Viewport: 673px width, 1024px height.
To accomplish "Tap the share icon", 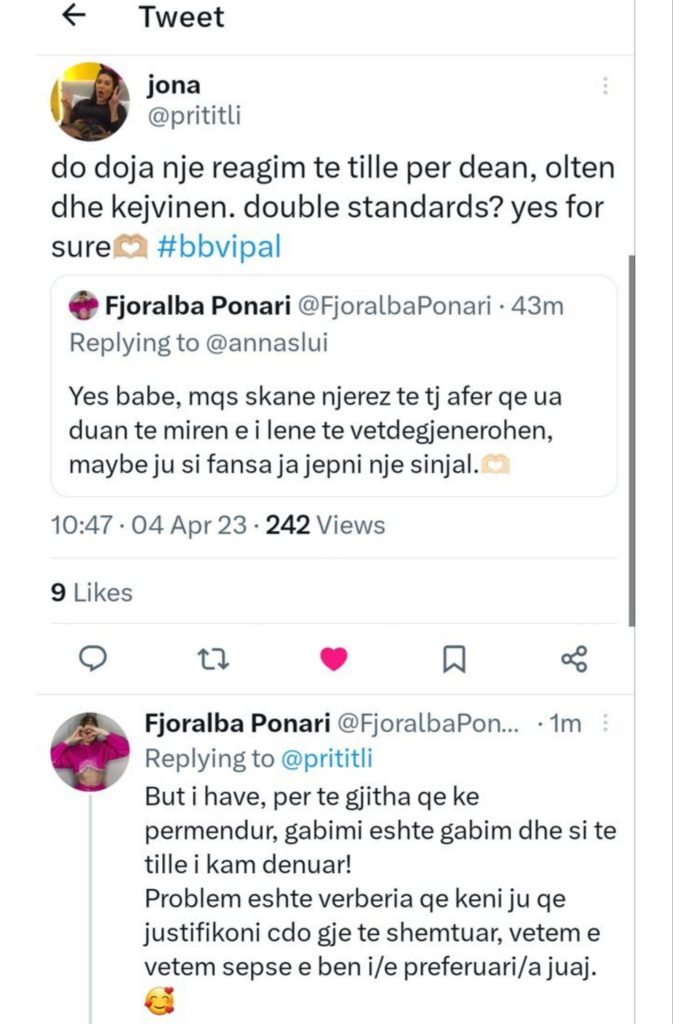I will 574,658.
